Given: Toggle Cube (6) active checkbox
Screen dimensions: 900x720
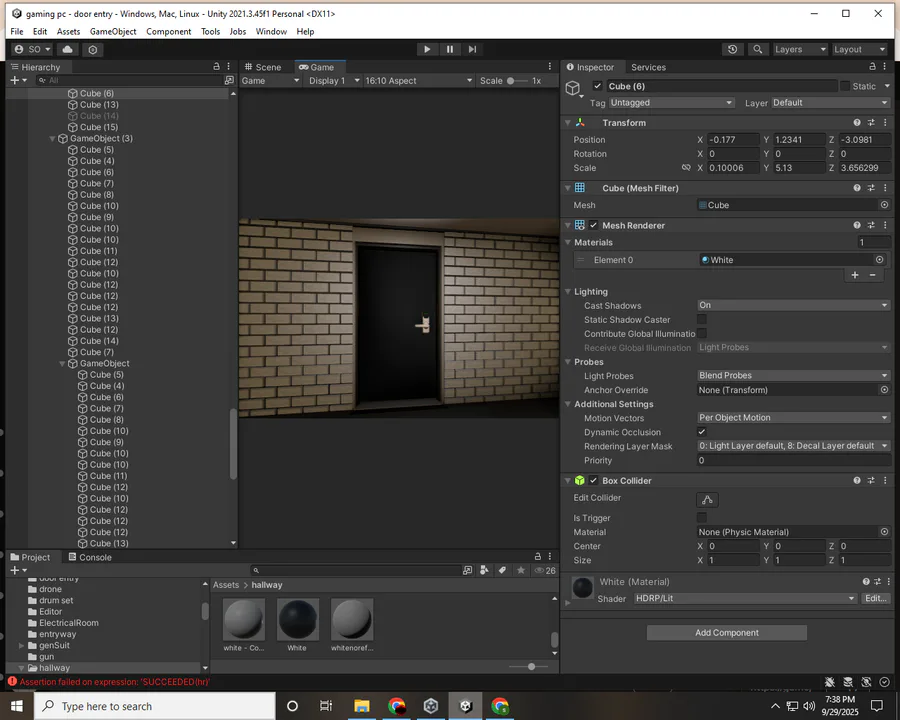Looking at the screenshot, I should coord(598,86).
